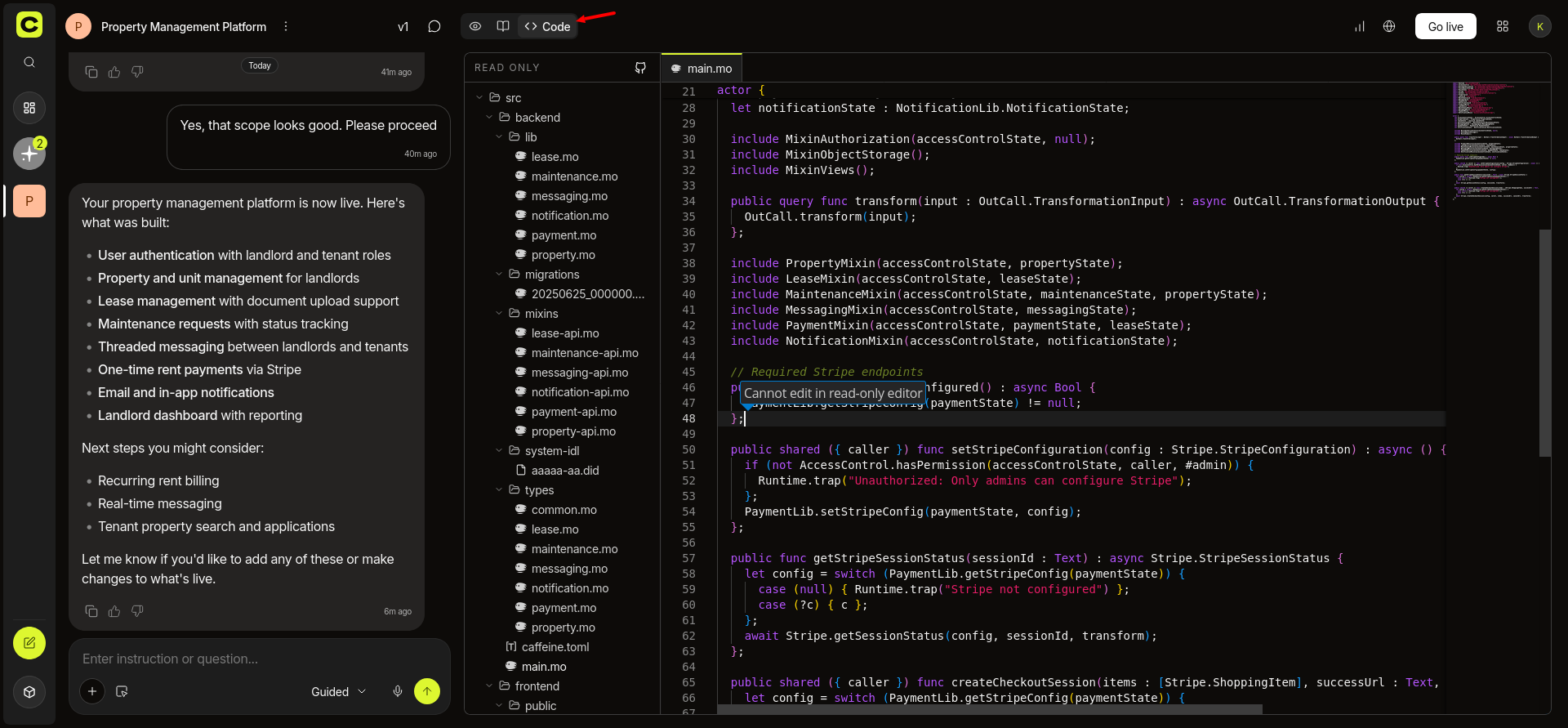Click the plus attach button in chat input

[x=92, y=691]
